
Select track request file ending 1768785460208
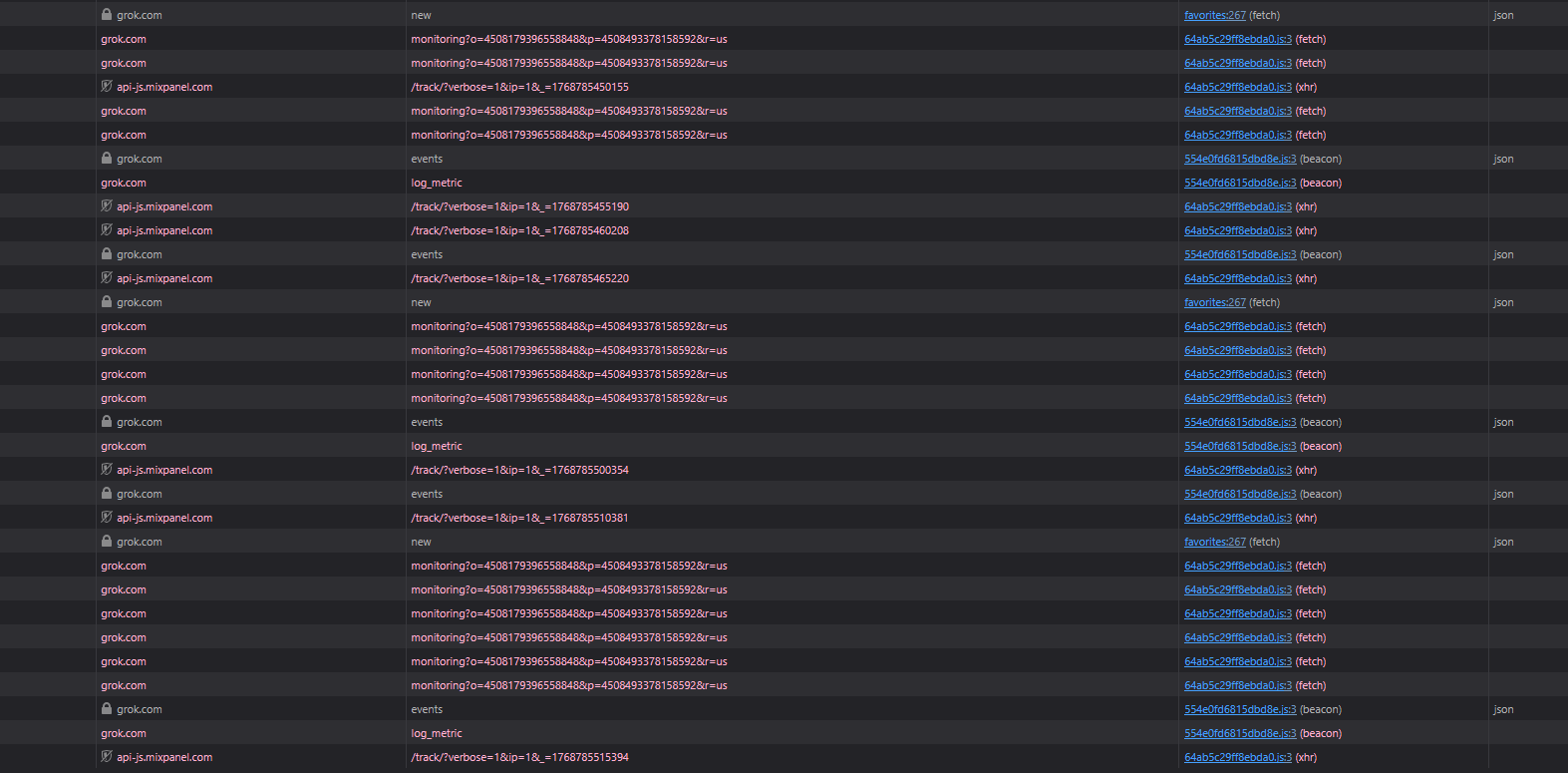519,230
